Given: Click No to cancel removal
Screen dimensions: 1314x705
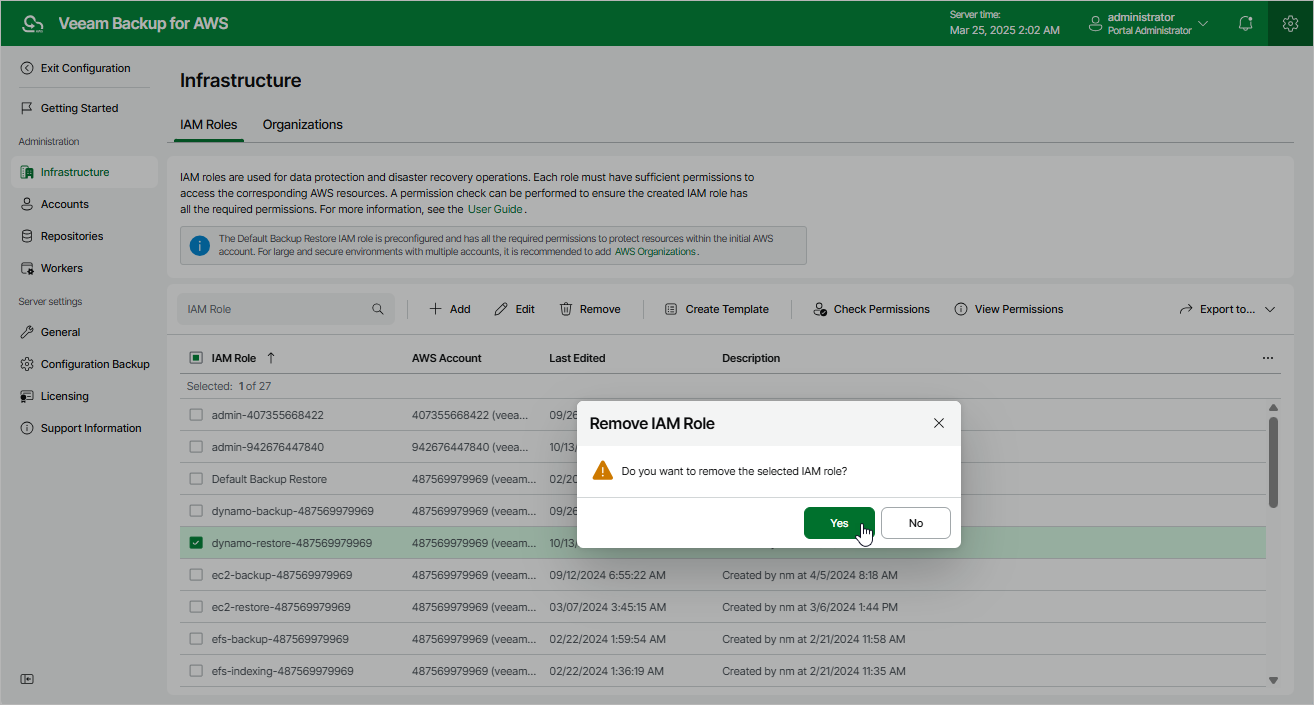Looking at the screenshot, I should (x=915, y=523).
